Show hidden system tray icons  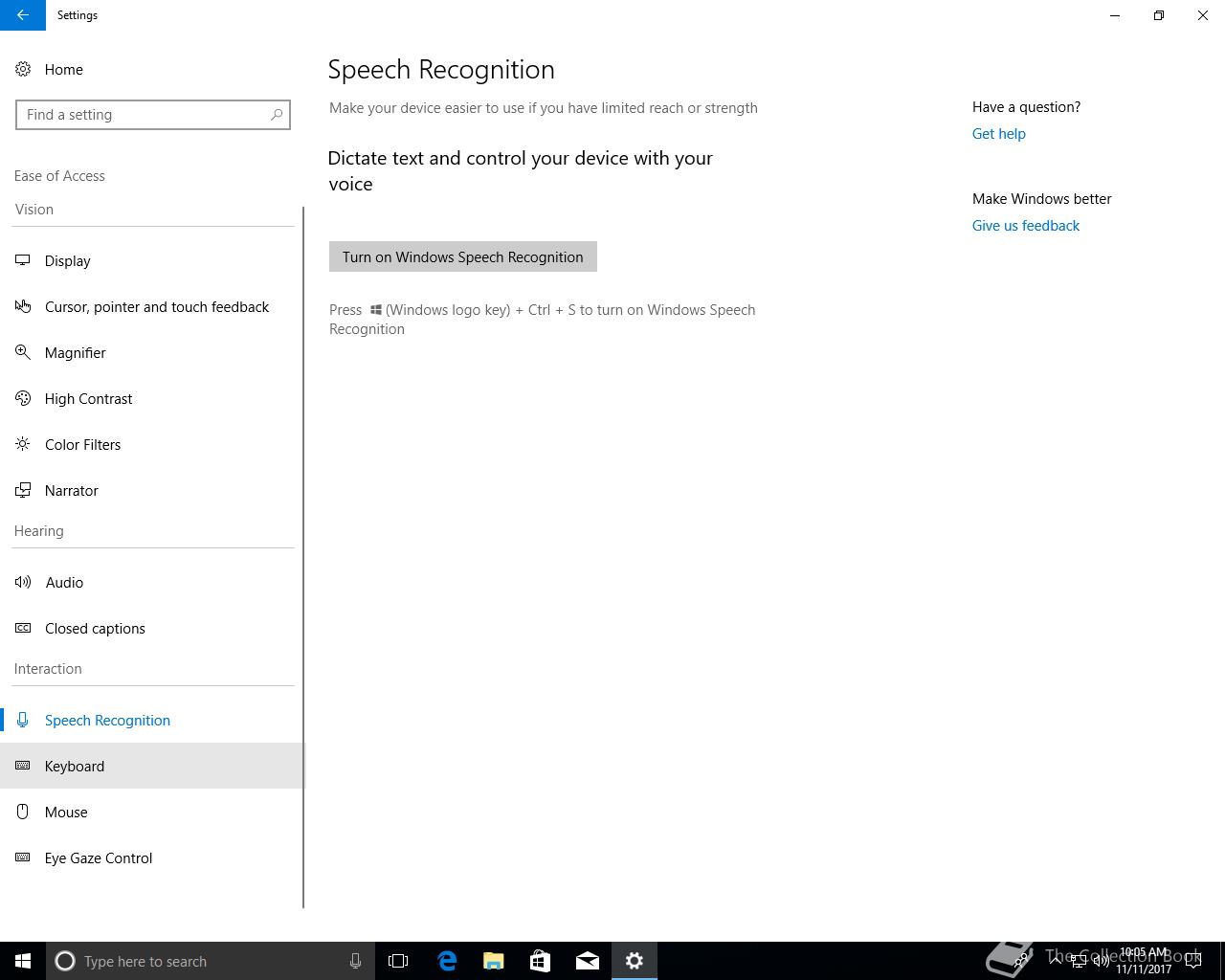(x=1056, y=961)
